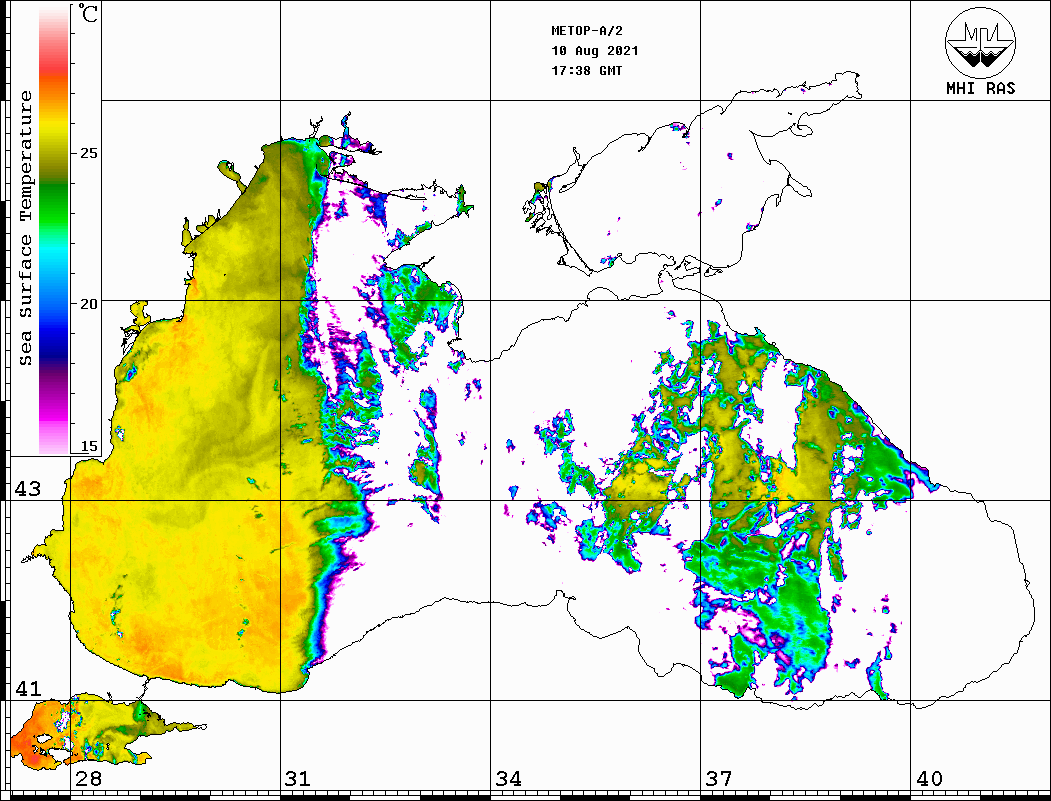Click longitude label '40'
The image size is (1051, 801).
pos(929,778)
